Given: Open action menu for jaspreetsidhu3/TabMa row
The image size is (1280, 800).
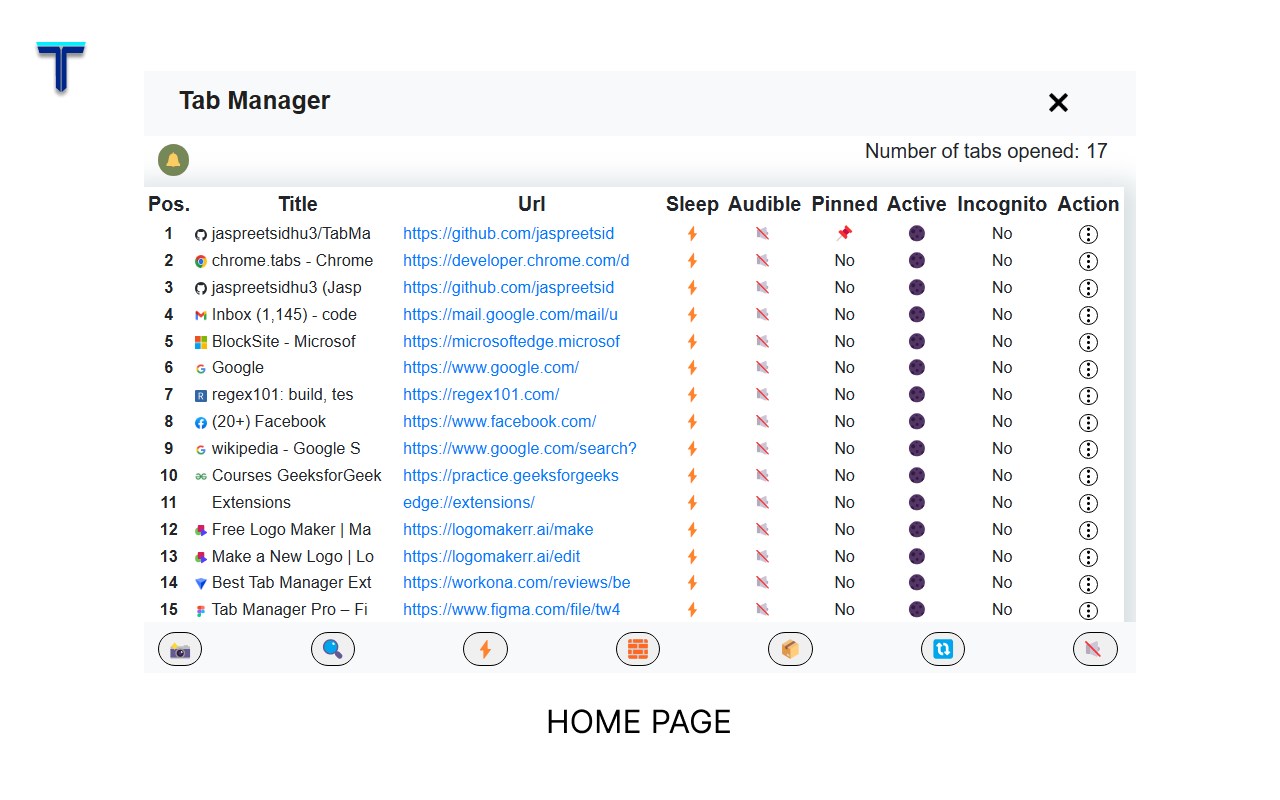Looking at the screenshot, I should (x=1088, y=234).
